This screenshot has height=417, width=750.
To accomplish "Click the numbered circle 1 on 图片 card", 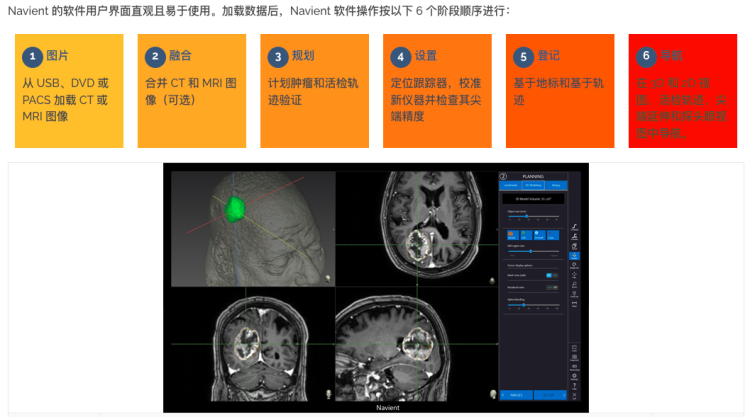I will click(x=32, y=57).
